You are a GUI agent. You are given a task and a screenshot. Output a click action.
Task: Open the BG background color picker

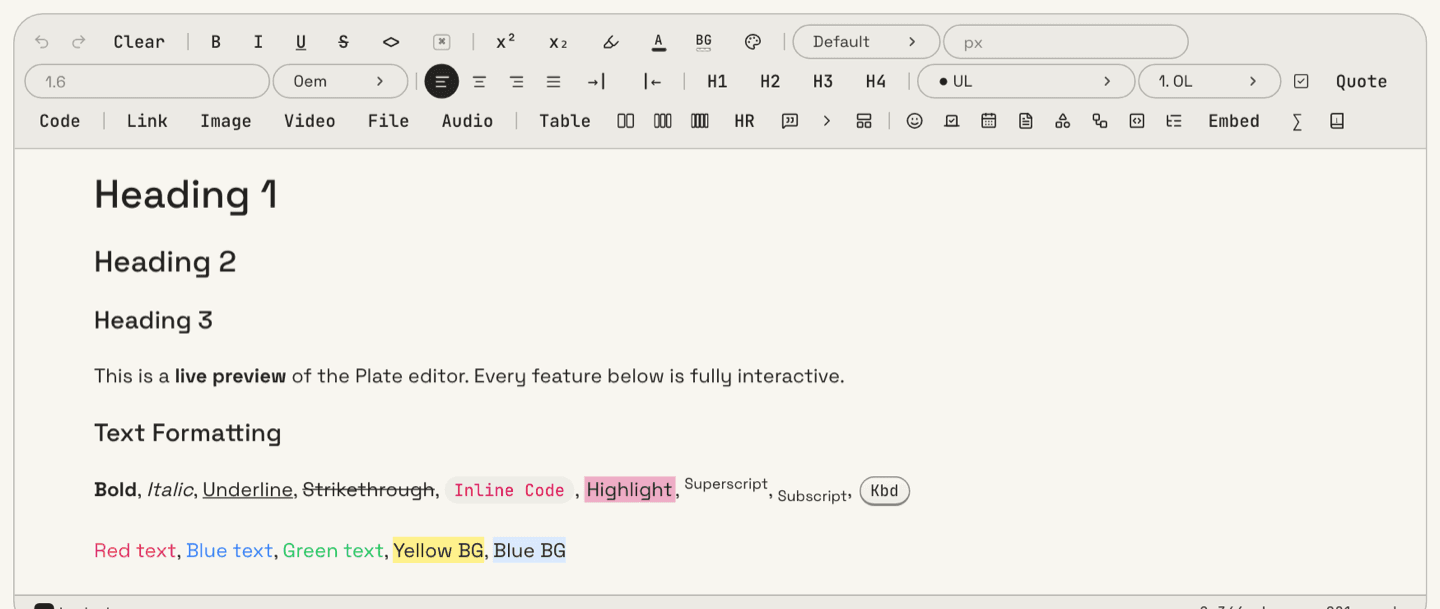click(x=704, y=42)
